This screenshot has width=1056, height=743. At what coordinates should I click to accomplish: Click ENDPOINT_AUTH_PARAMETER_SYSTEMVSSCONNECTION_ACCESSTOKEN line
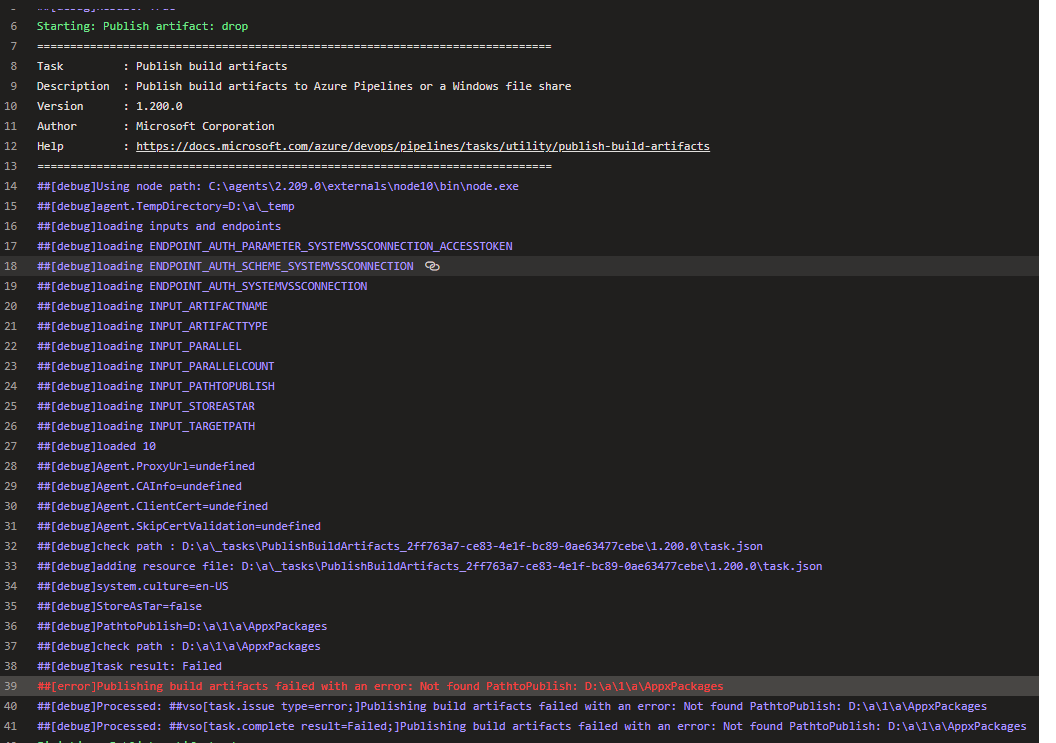pyautogui.click(x=275, y=247)
